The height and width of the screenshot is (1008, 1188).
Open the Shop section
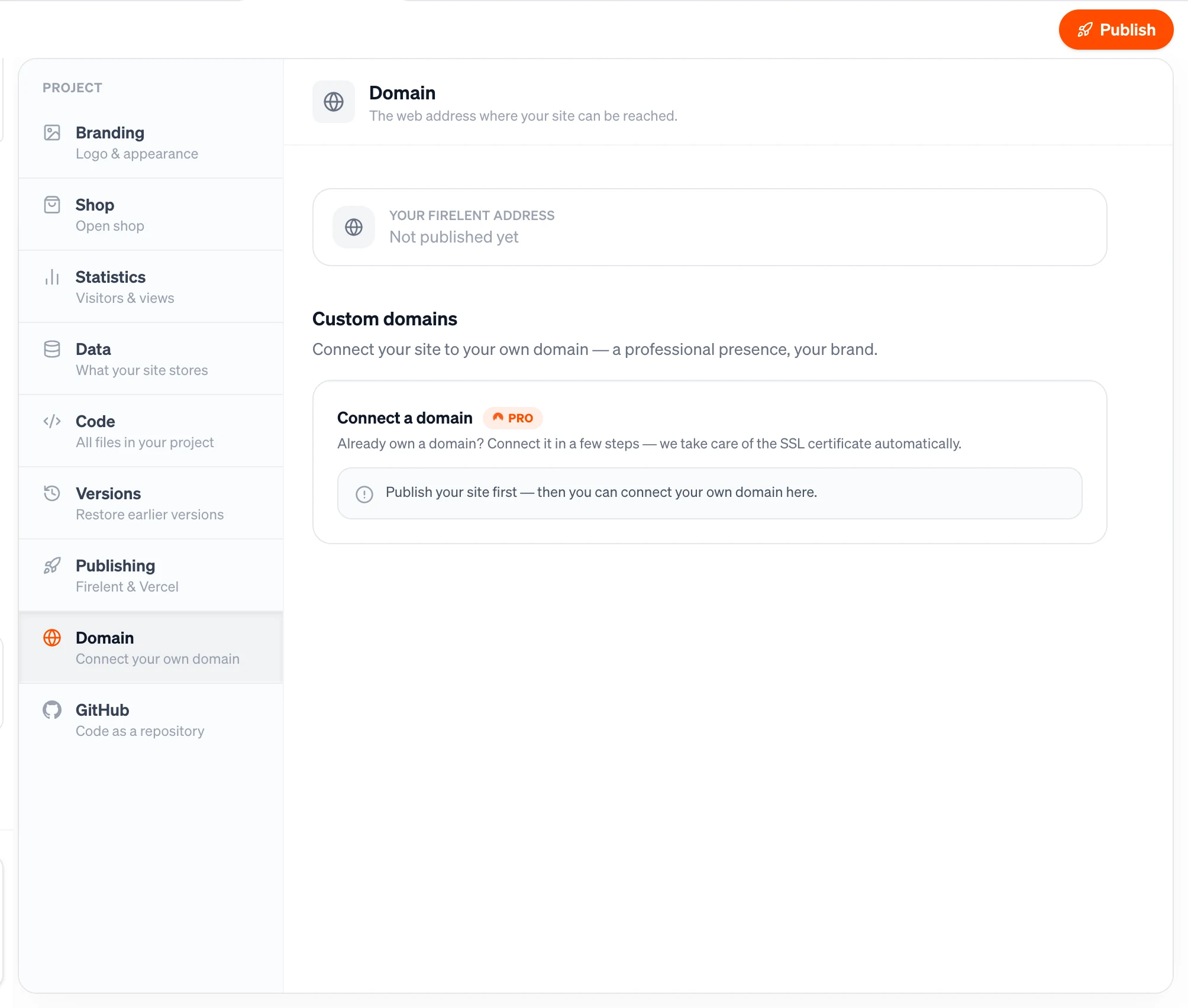(x=151, y=215)
